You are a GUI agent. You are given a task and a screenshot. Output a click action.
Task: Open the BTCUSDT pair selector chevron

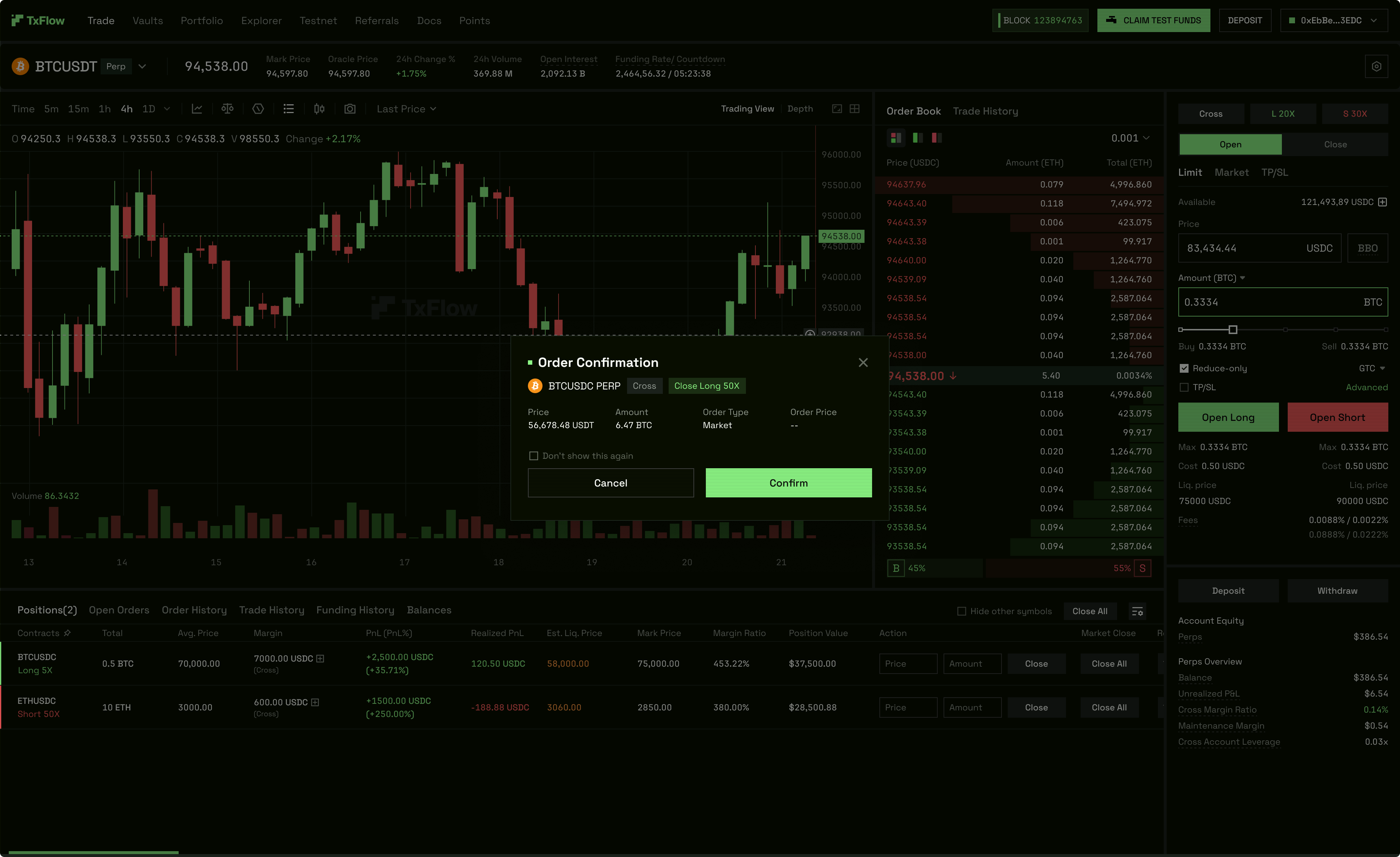click(x=142, y=66)
